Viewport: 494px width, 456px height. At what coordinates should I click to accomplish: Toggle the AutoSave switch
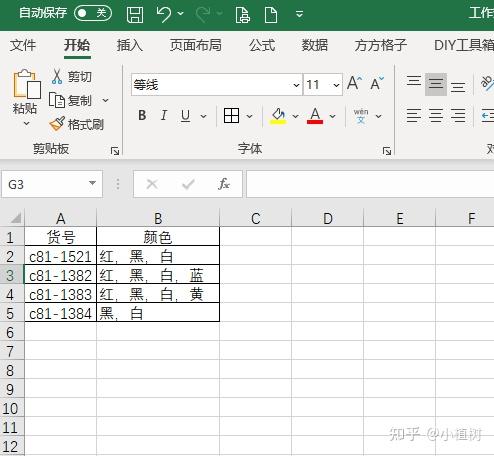tap(93, 13)
